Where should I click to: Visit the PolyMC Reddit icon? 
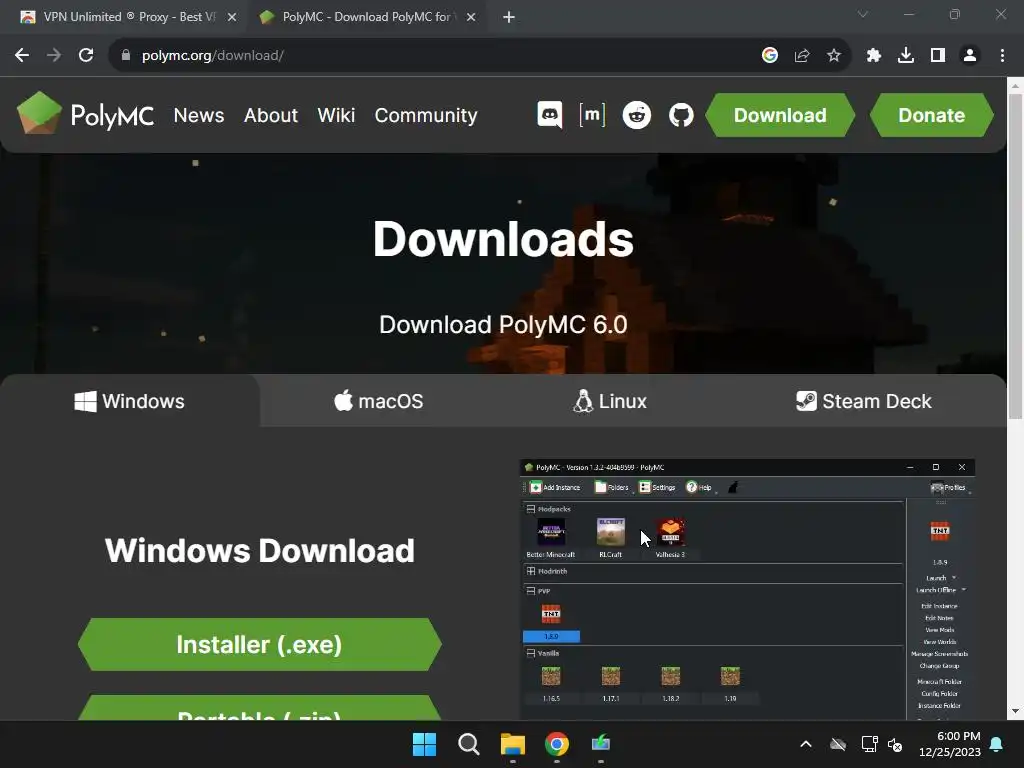point(637,115)
